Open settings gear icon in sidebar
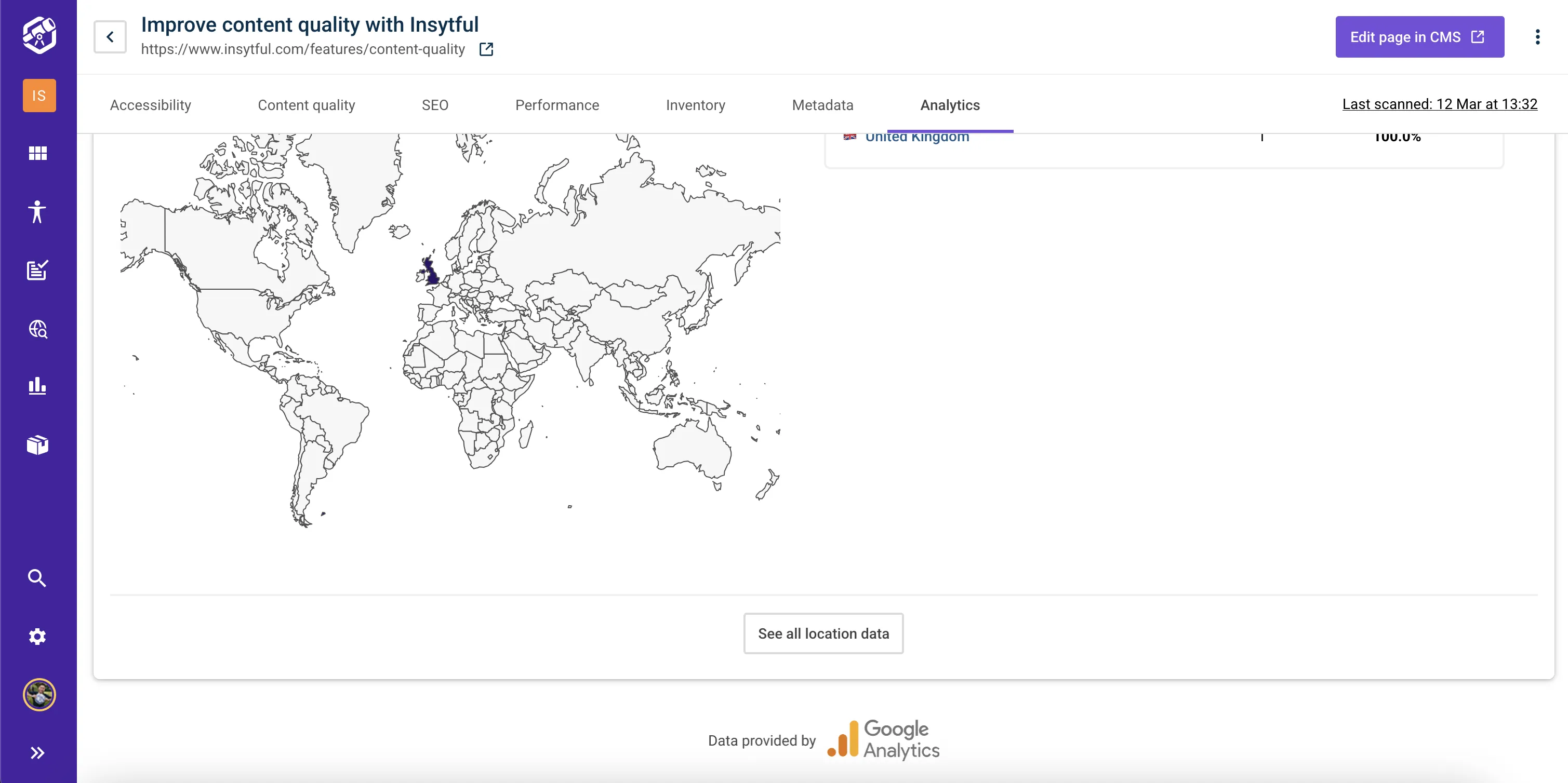 click(x=37, y=637)
